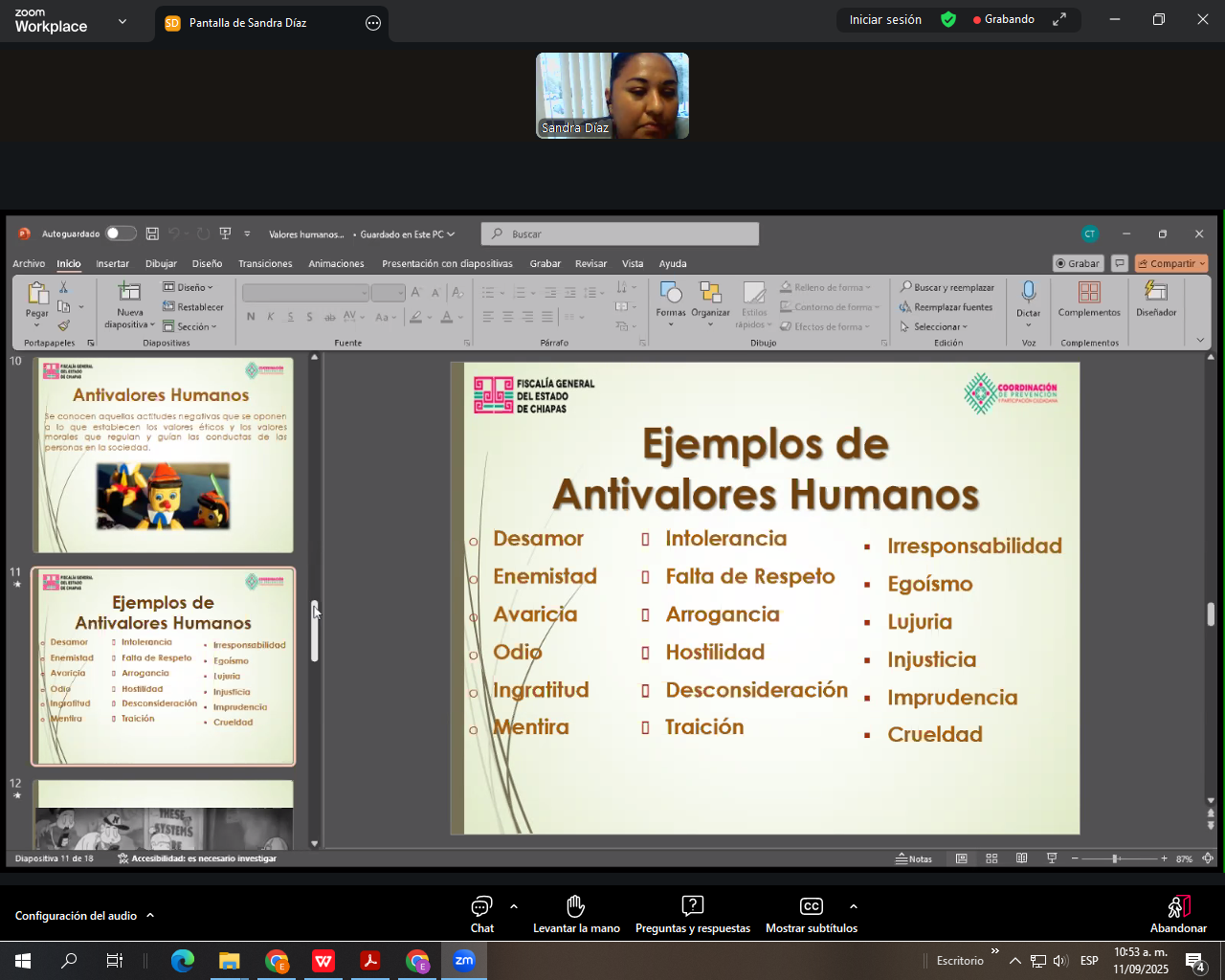The image size is (1225, 980).
Task: Expand Configuración del audio options
Action: pos(150,916)
